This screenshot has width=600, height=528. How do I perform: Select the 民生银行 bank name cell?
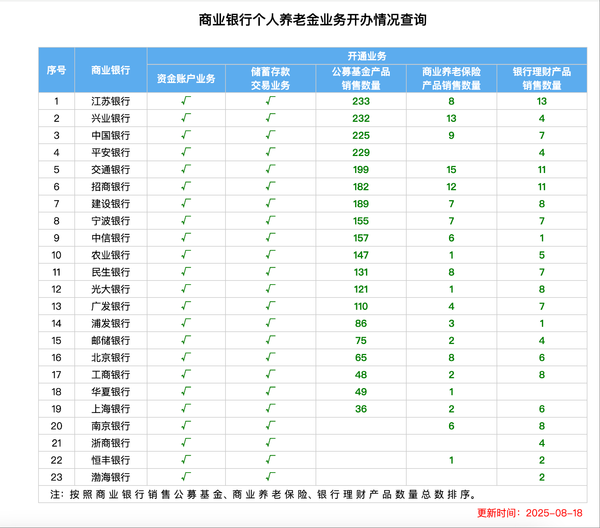(x=111, y=272)
